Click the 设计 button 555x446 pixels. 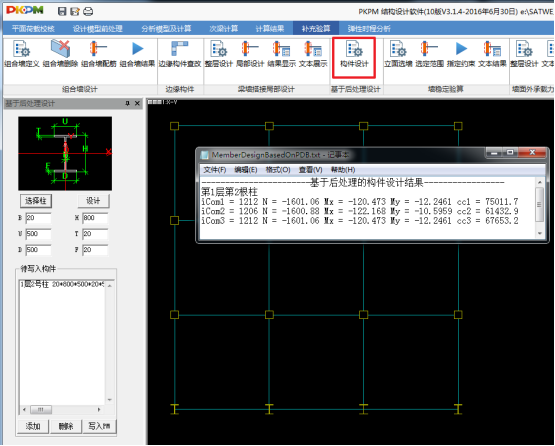coord(93,201)
